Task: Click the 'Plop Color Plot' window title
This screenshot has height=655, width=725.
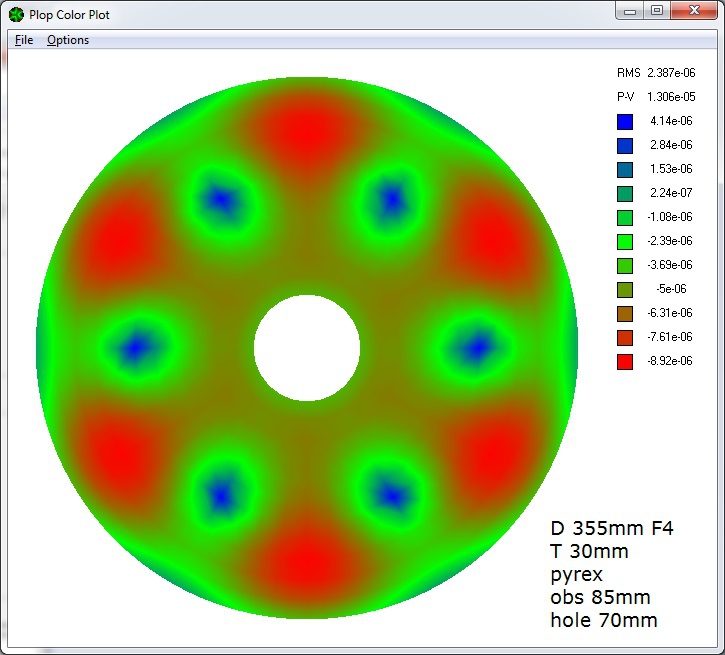Action: (69, 15)
